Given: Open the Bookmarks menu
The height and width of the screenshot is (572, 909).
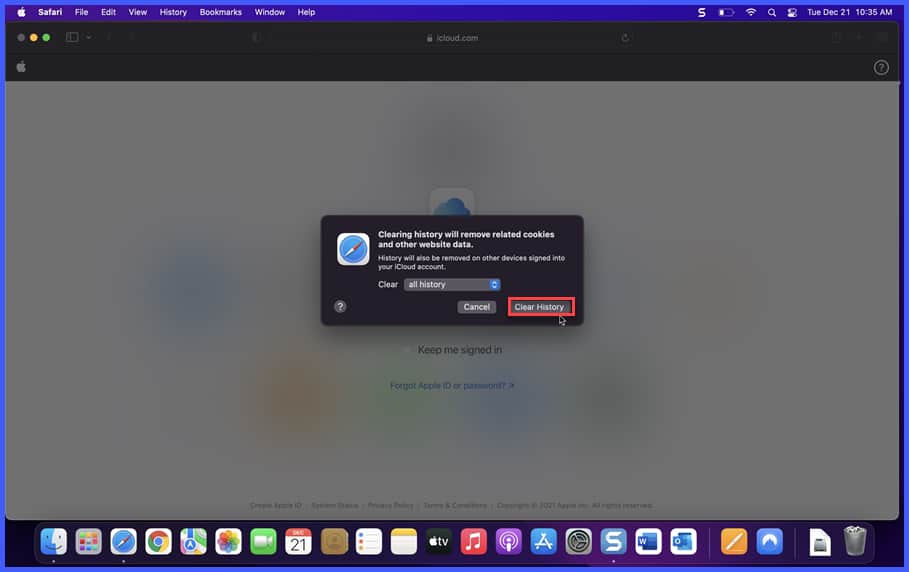Looking at the screenshot, I should [220, 12].
